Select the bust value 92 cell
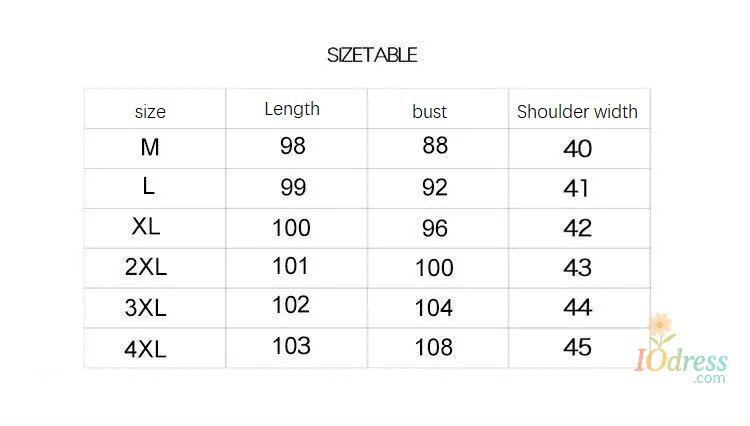 435,187
